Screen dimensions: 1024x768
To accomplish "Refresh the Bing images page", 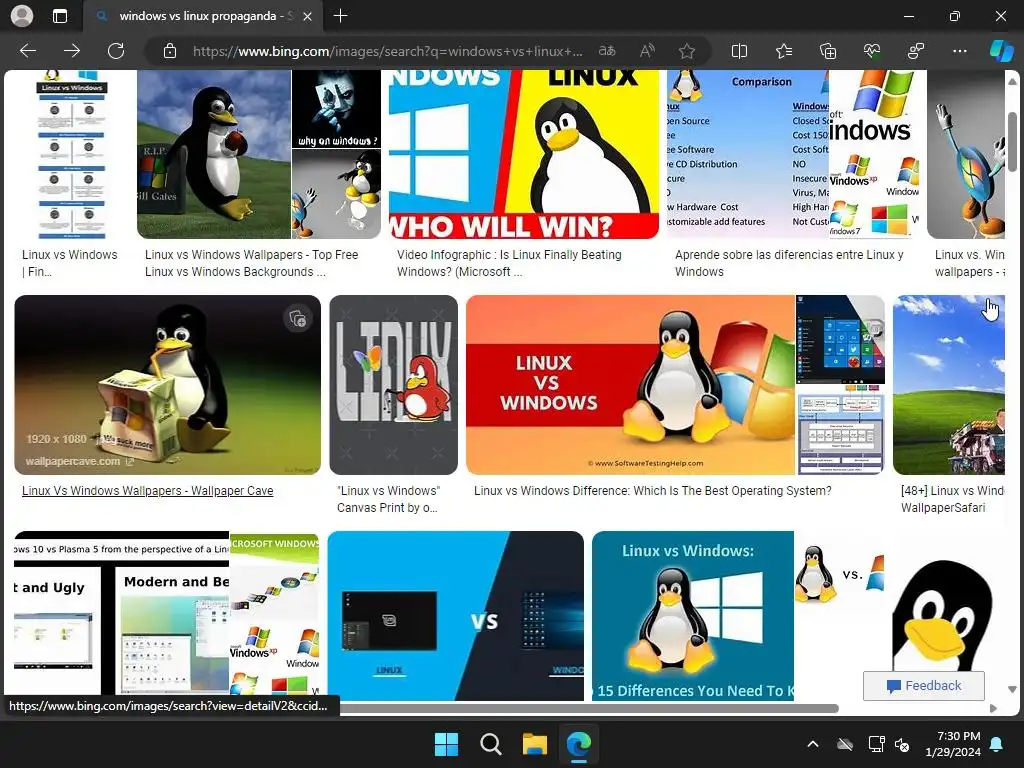I will [x=116, y=51].
